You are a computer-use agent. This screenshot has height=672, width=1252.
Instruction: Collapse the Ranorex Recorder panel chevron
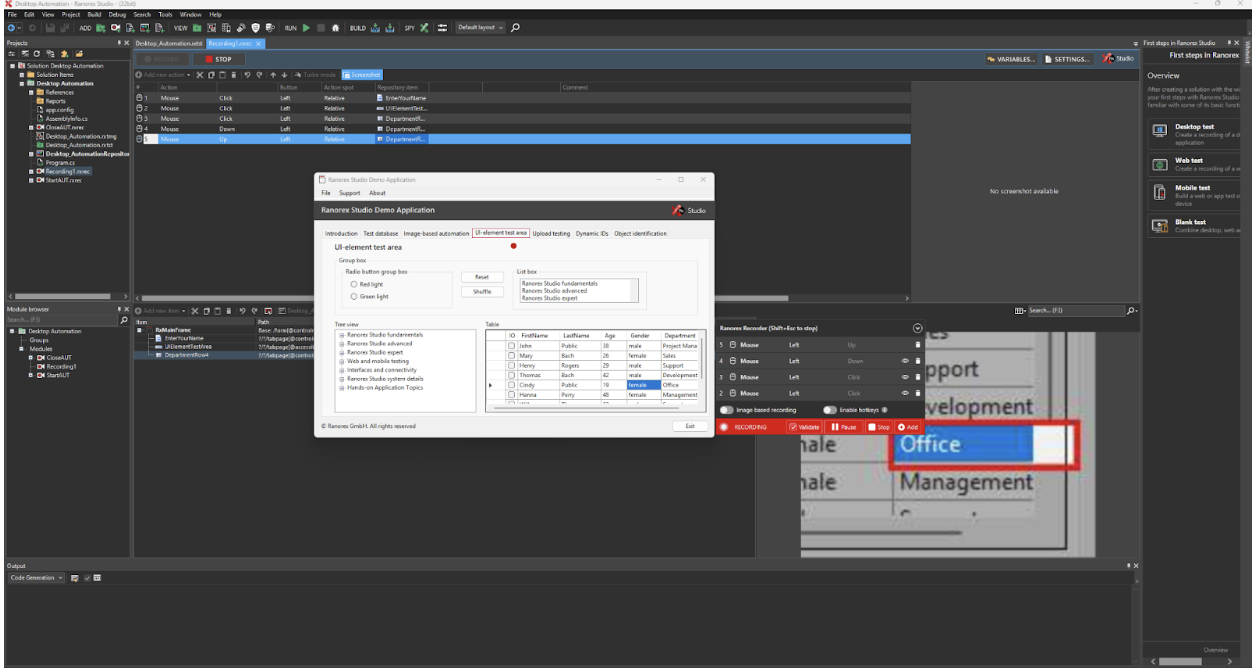pyautogui.click(x=918, y=328)
